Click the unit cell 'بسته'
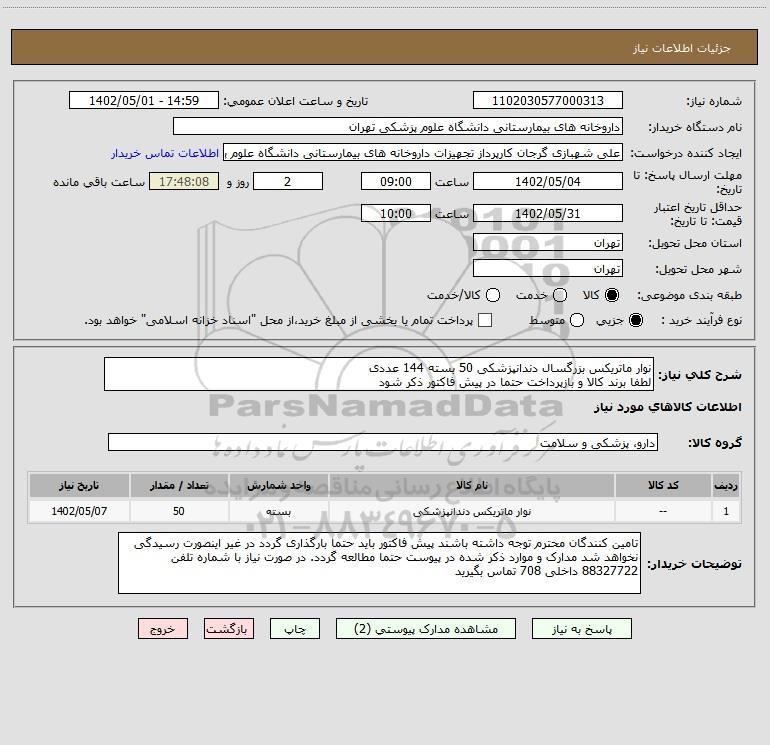 click(278, 511)
